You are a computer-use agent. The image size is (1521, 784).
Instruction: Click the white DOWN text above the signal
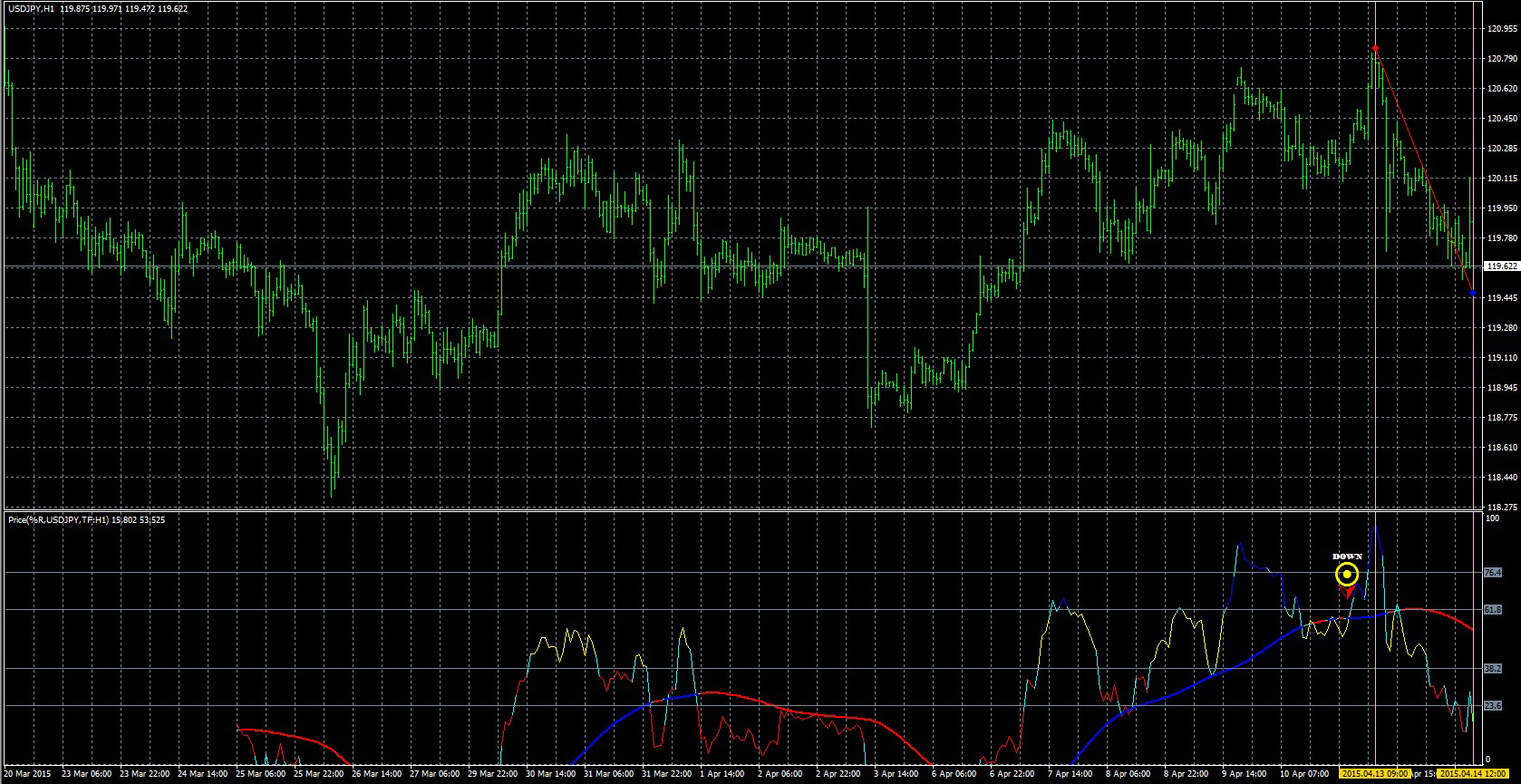click(x=1347, y=557)
